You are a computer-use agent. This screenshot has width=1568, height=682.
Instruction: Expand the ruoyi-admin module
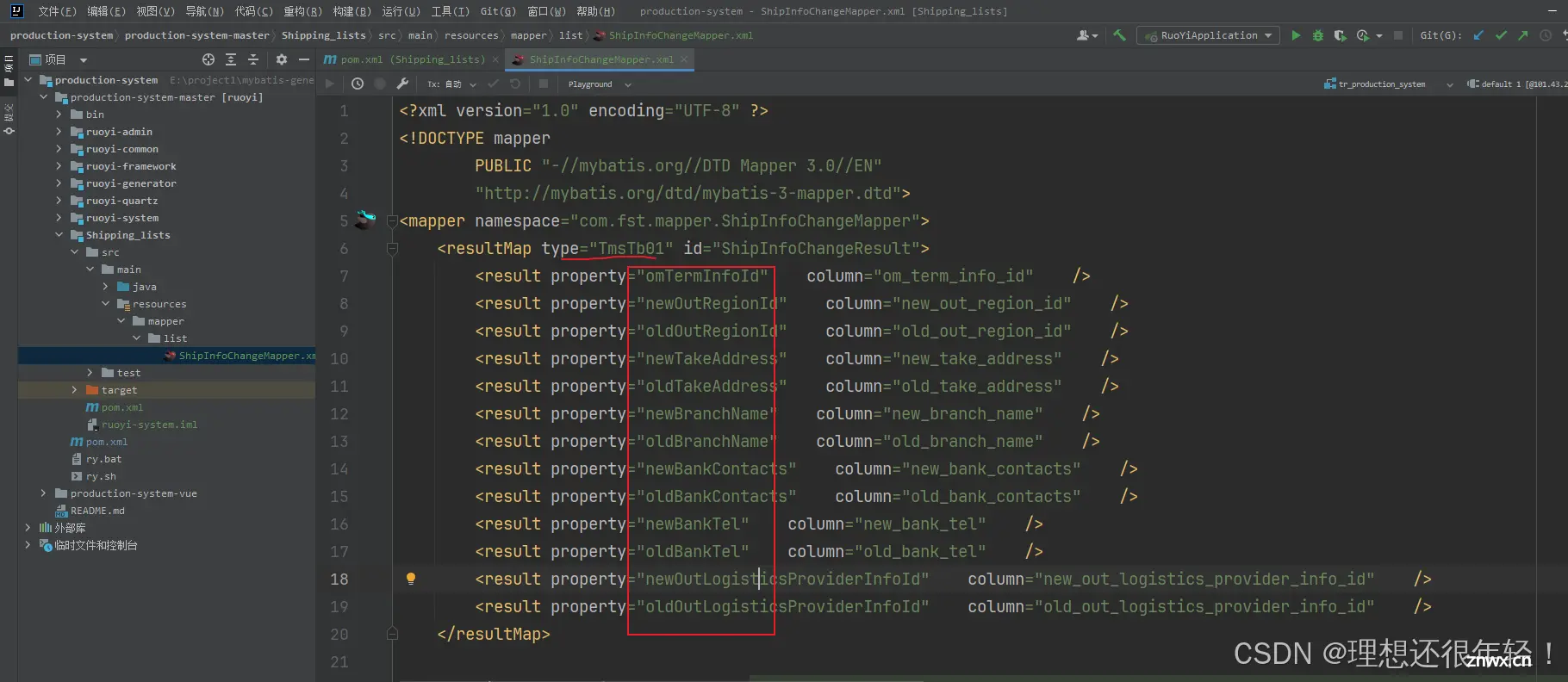(x=59, y=132)
